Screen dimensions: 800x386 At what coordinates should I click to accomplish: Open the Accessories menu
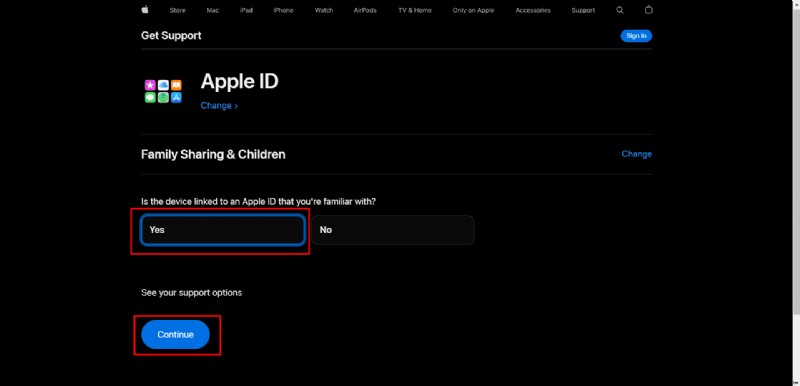click(x=533, y=10)
